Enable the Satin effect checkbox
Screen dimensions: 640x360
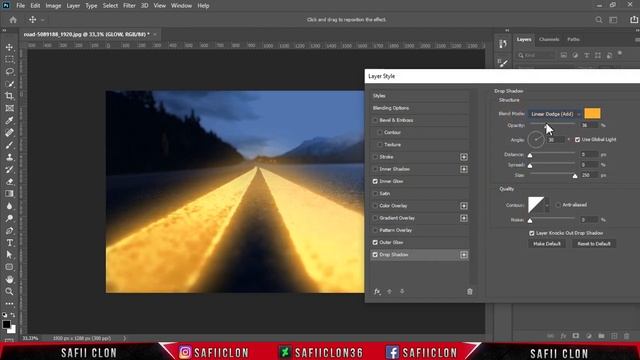pos(375,193)
